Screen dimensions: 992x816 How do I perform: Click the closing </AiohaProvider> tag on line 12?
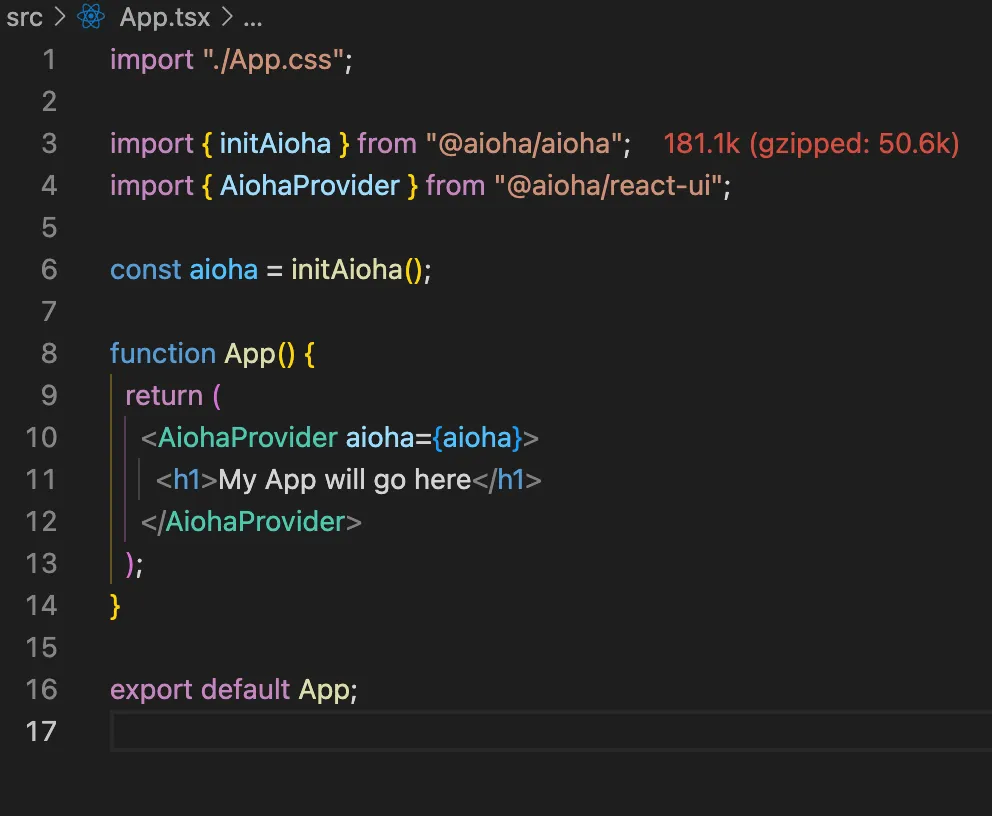pyautogui.click(x=251, y=522)
